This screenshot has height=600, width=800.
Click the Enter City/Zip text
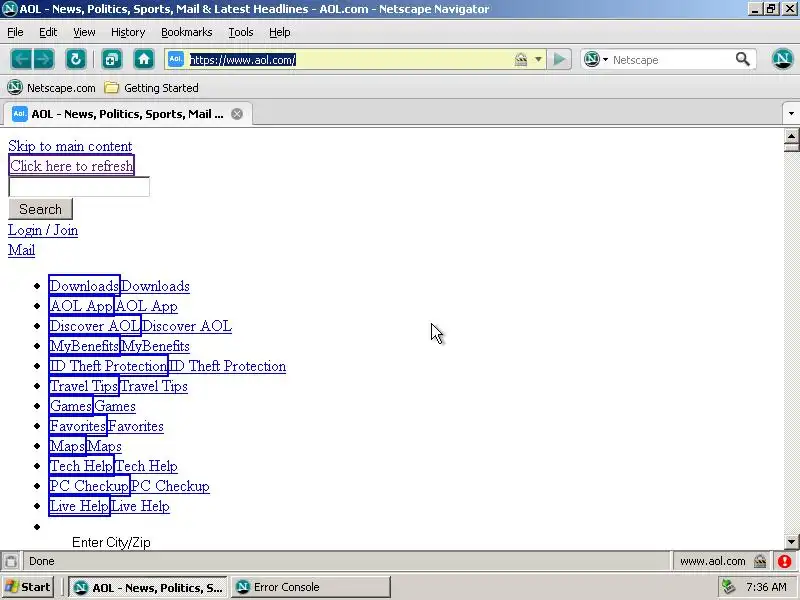click(x=111, y=542)
